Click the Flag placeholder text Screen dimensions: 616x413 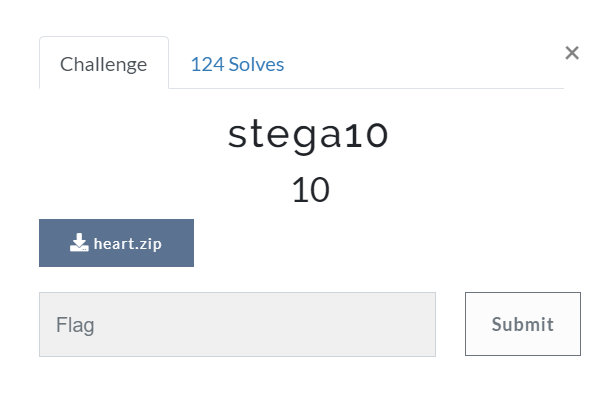(x=76, y=324)
